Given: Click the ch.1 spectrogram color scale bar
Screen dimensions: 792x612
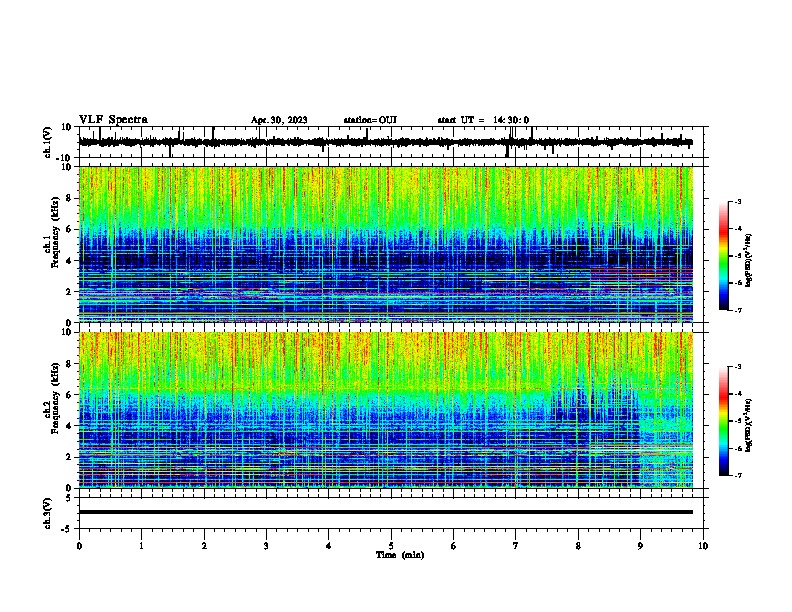Looking at the screenshot, I should (x=724, y=256).
